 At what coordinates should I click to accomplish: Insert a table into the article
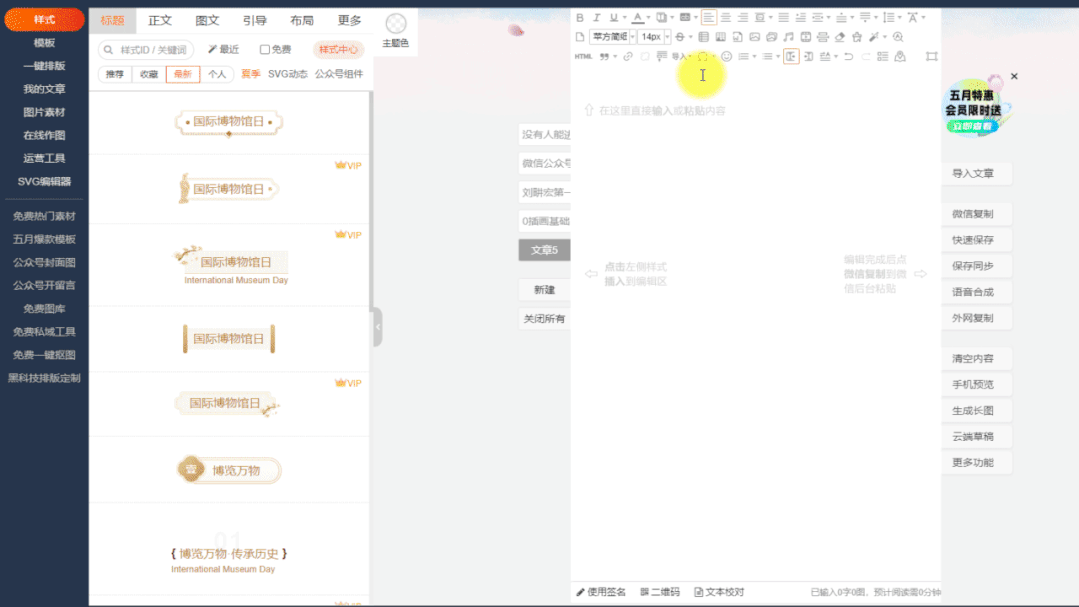click(x=703, y=36)
